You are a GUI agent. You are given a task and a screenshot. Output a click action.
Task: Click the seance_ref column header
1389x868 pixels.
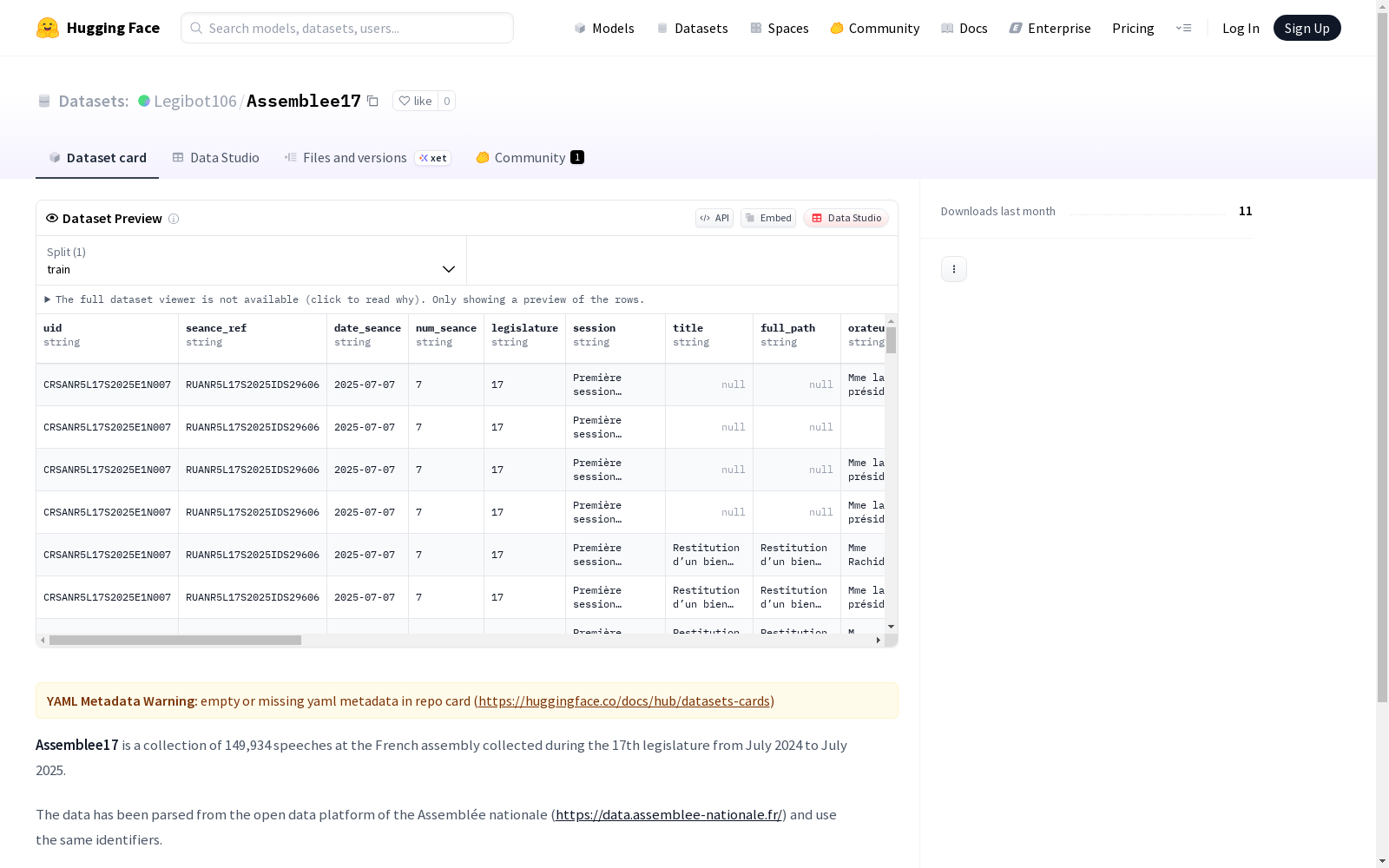coord(253,339)
